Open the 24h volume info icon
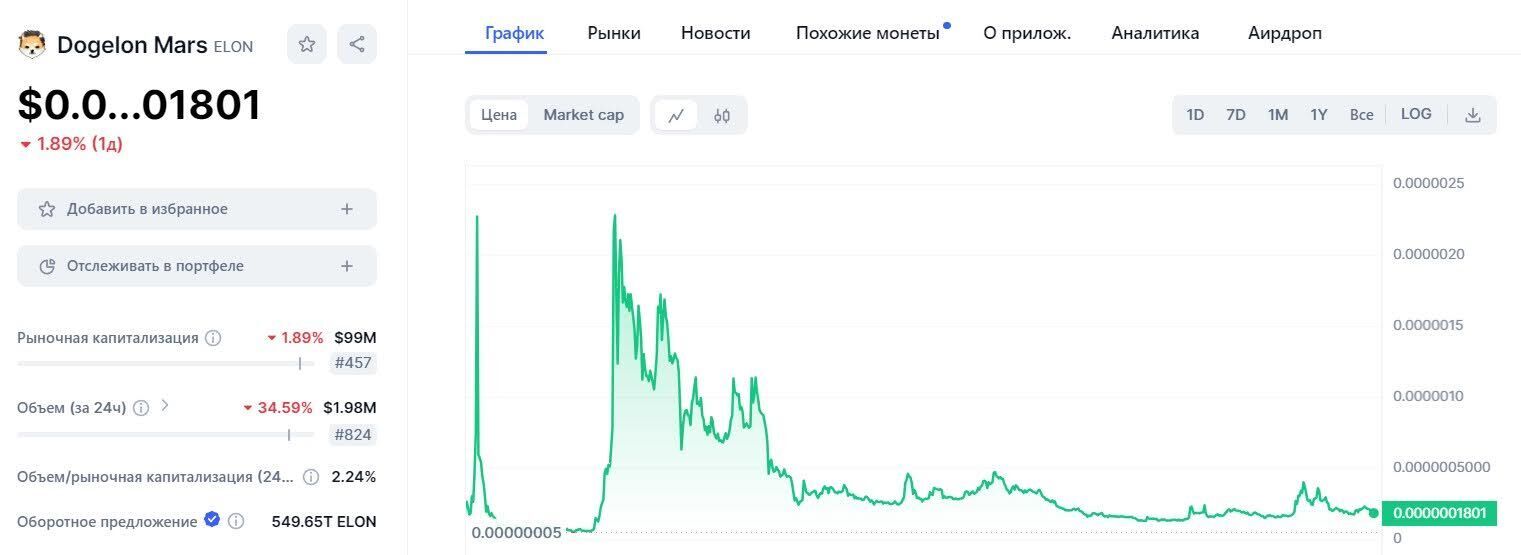Viewport: 1521px width, 555px height. (141, 408)
